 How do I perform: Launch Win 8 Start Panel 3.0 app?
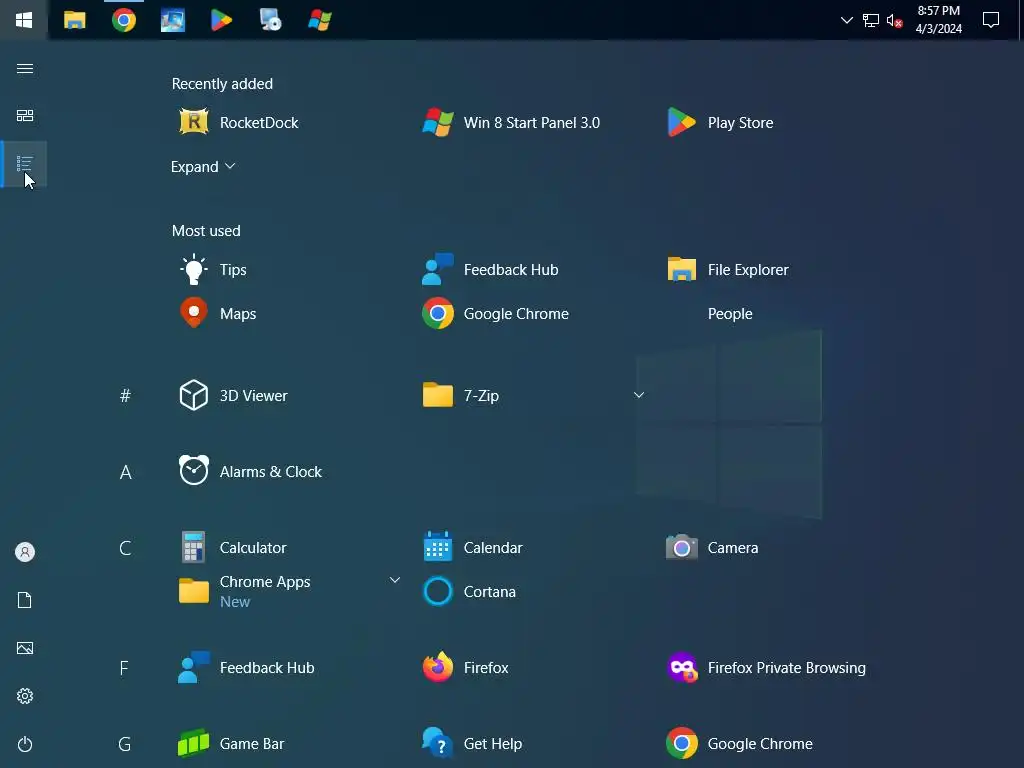point(511,122)
